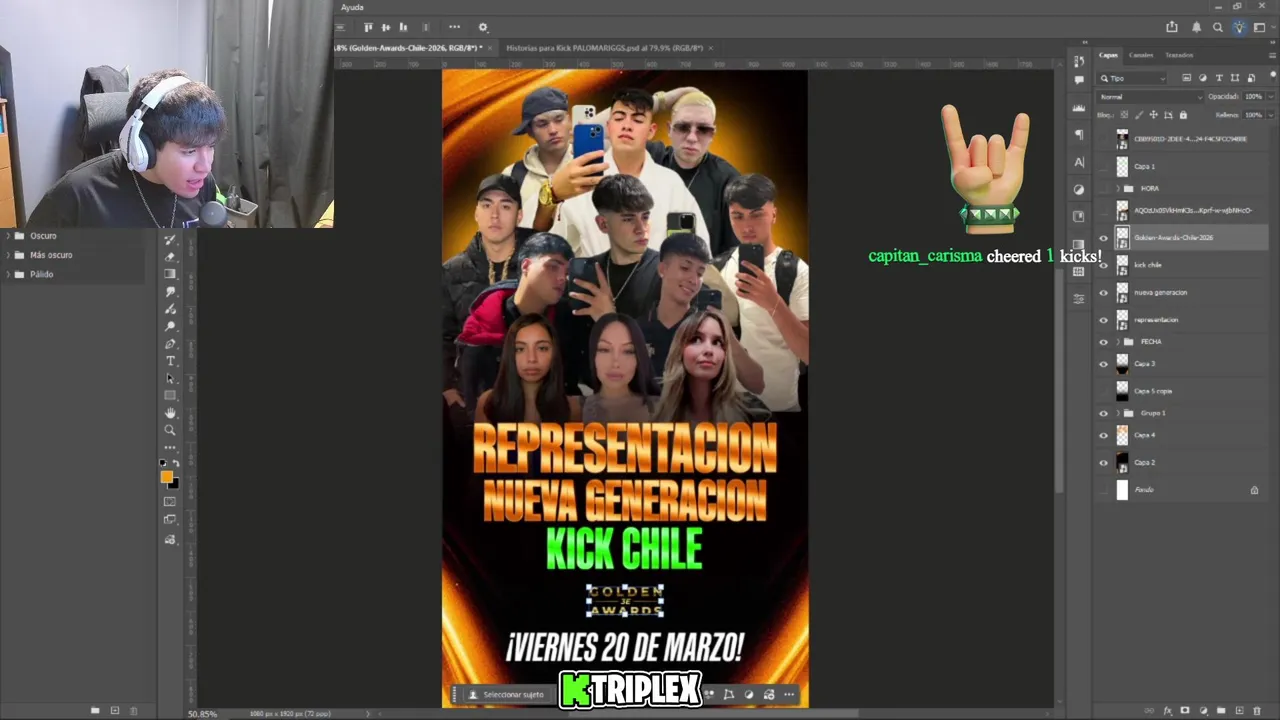The width and height of the screenshot is (1280, 720).
Task: Click the Seleccionar sujeto button
Action: 507,694
